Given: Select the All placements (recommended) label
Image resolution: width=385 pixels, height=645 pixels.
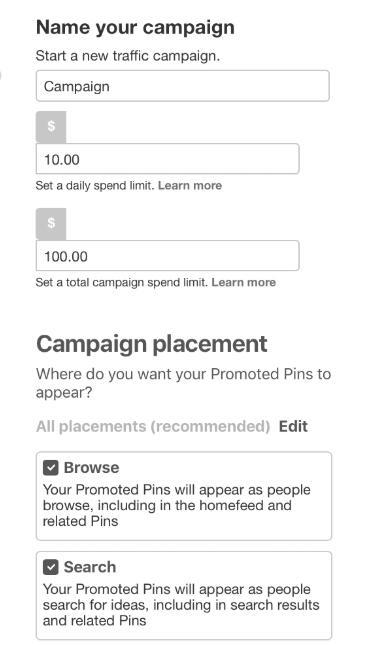Looking at the screenshot, I should tap(153, 427).
